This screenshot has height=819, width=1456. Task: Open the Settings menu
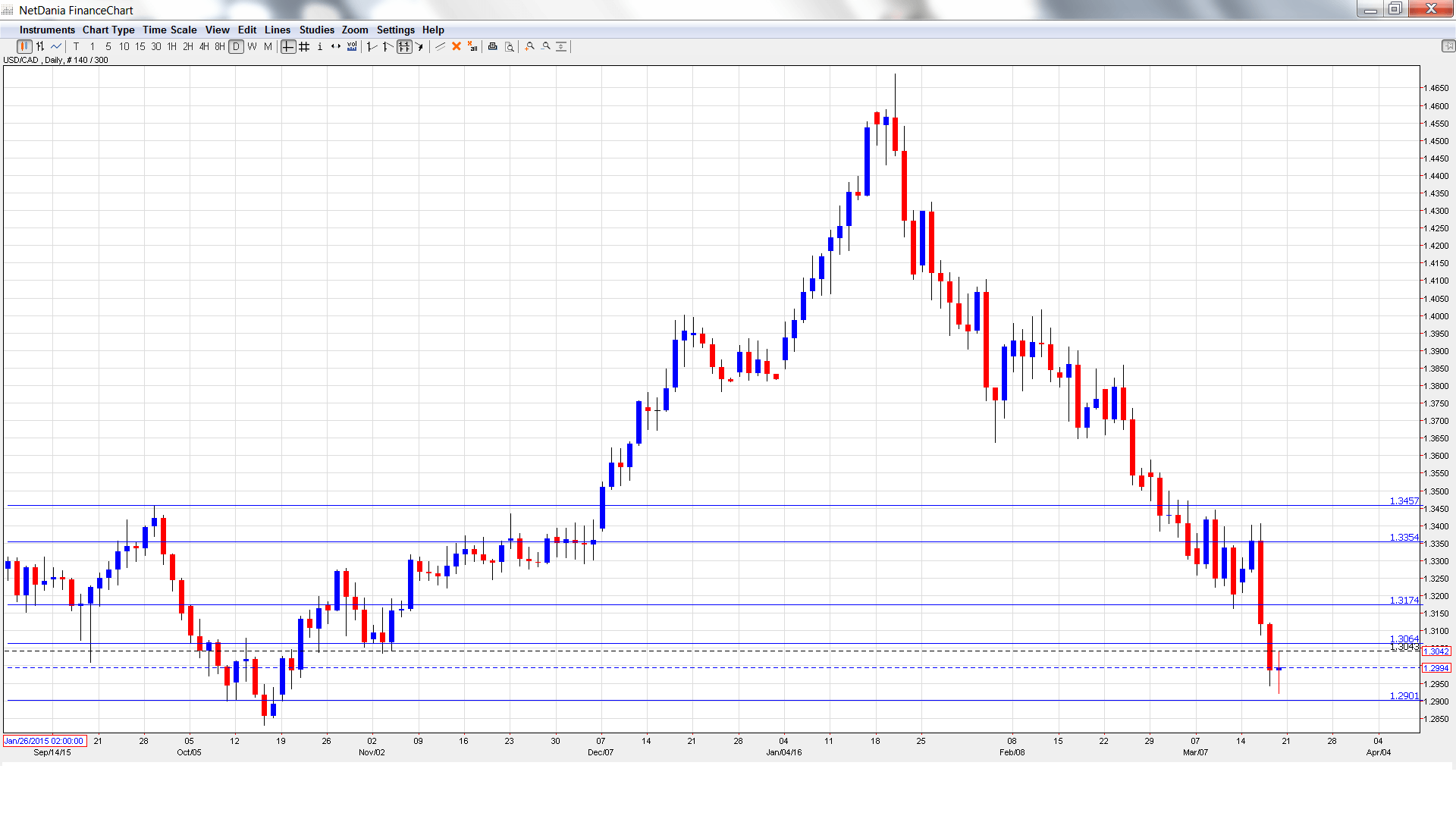(395, 30)
